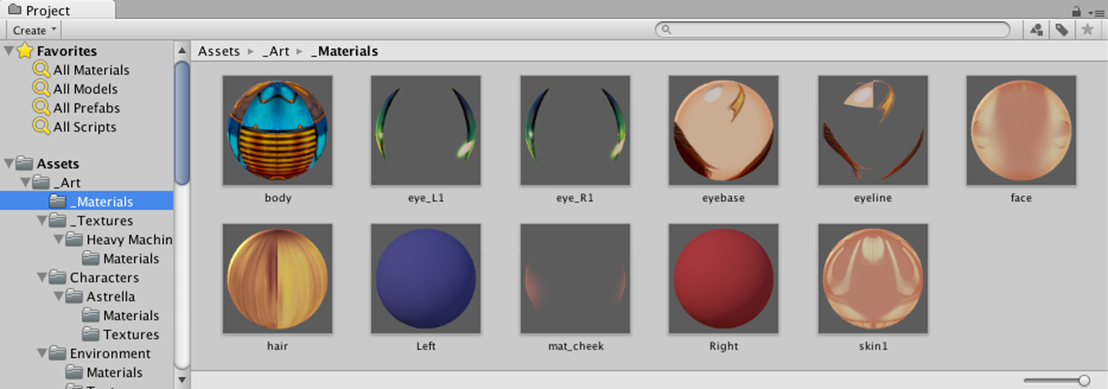
Task: Click the "hair" asset name label
Action: pyautogui.click(x=278, y=347)
